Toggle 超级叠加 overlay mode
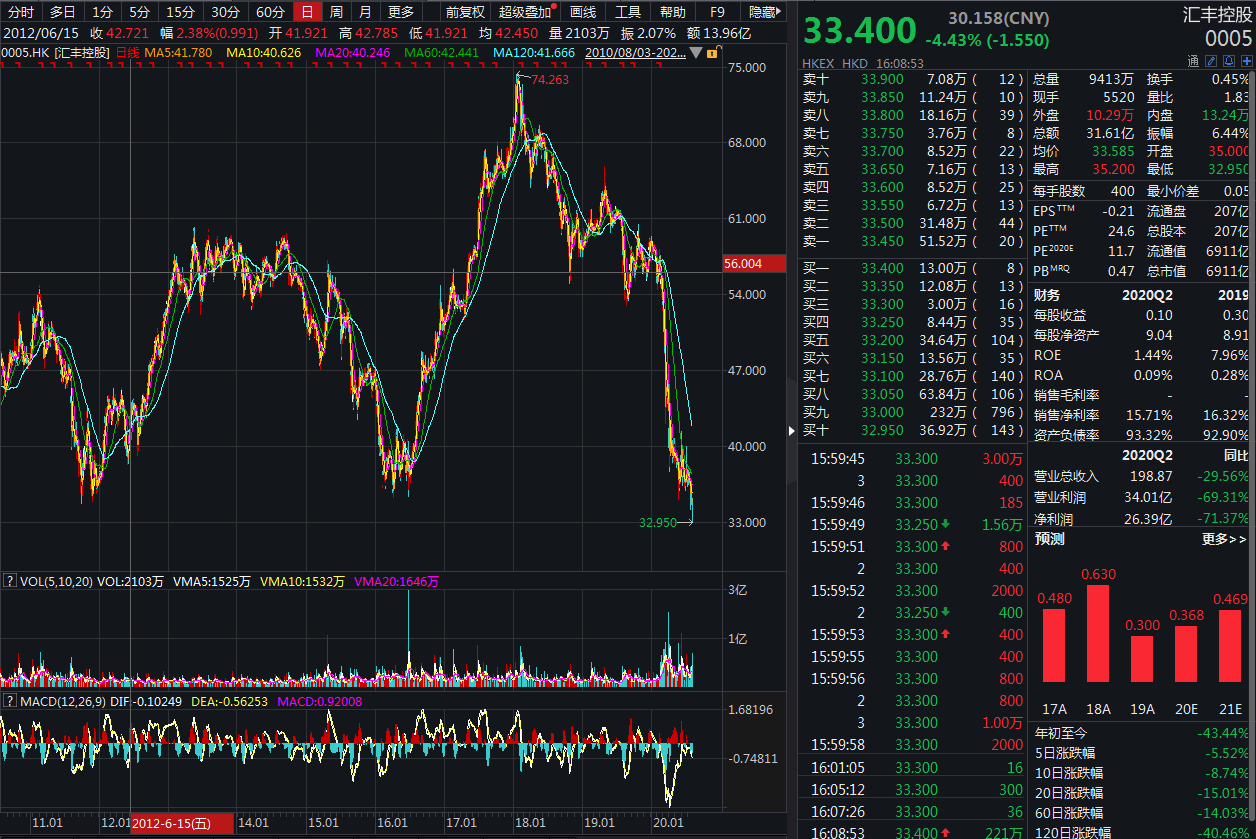 pos(525,12)
